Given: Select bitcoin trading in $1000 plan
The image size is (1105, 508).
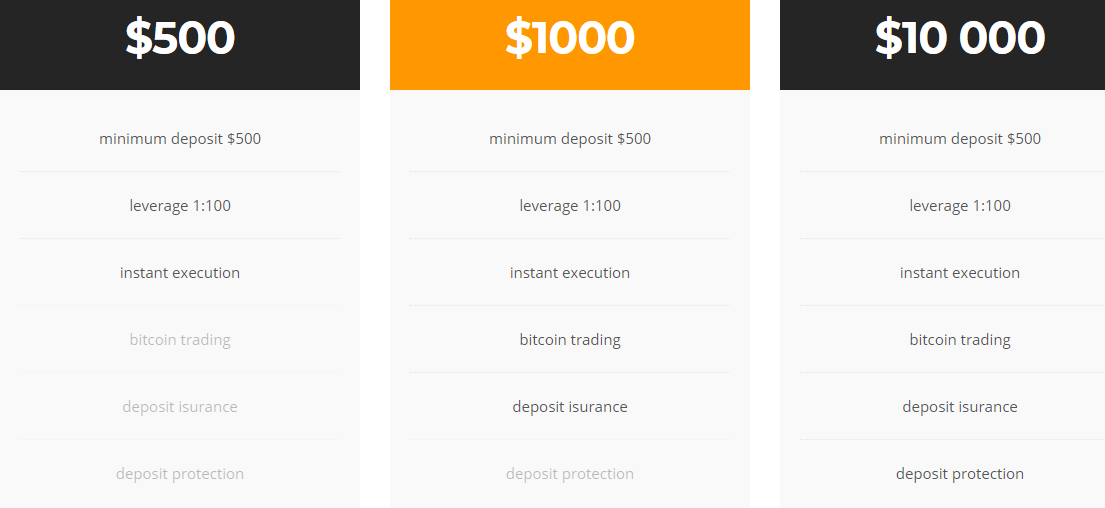Looking at the screenshot, I should click(x=569, y=340).
